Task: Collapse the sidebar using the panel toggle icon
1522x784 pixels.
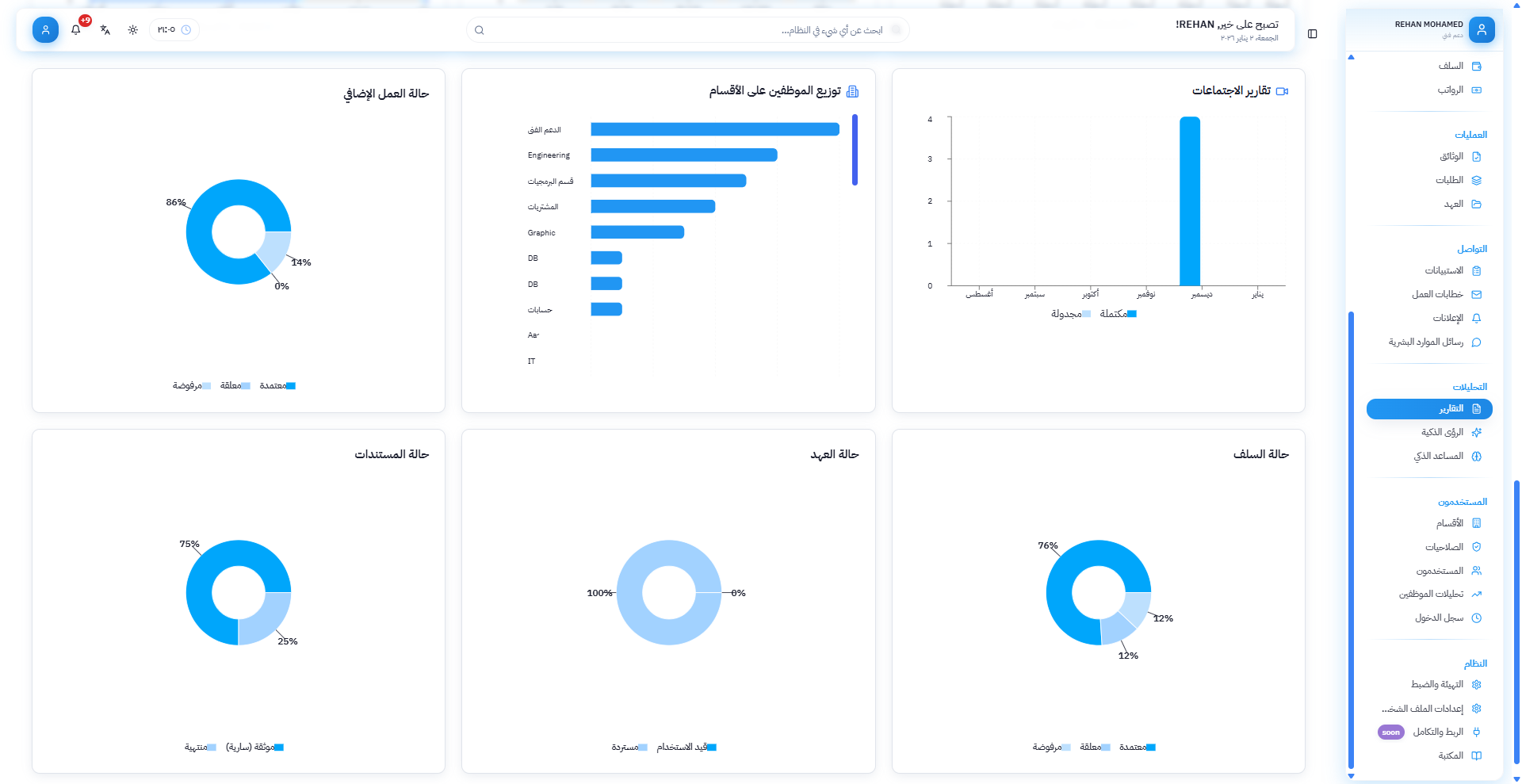Action: point(1313,34)
